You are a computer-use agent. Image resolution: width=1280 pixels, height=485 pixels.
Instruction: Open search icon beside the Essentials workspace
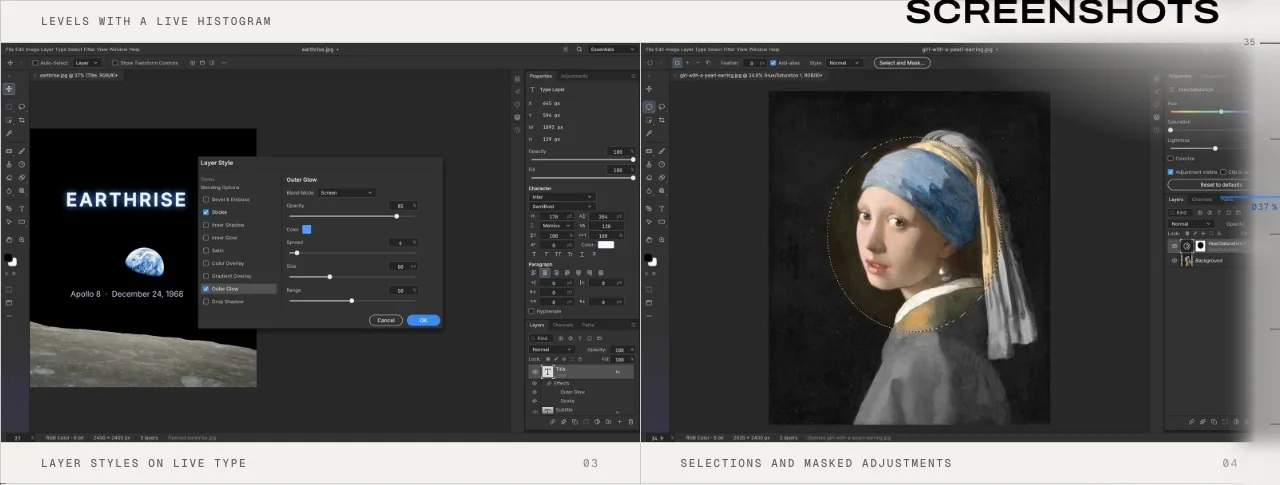579,49
